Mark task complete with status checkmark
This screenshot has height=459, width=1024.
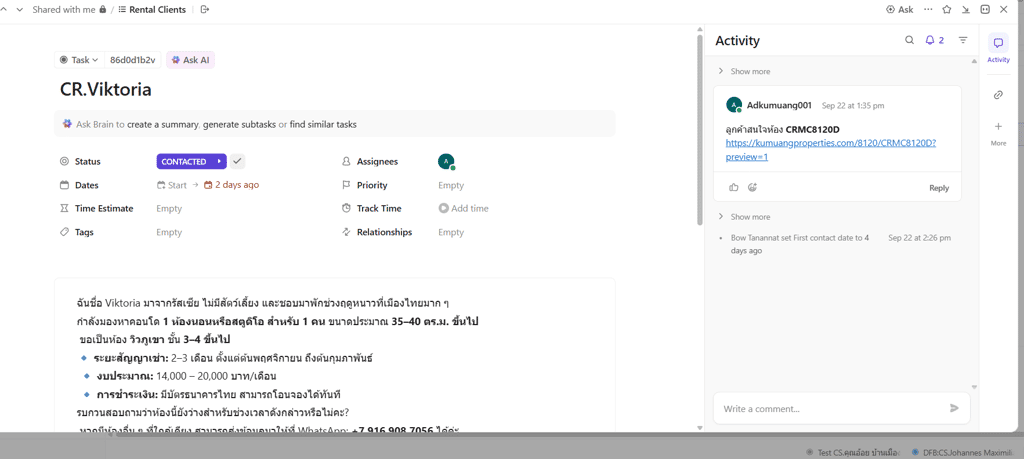pyautogui.click(x=237, y=161)
